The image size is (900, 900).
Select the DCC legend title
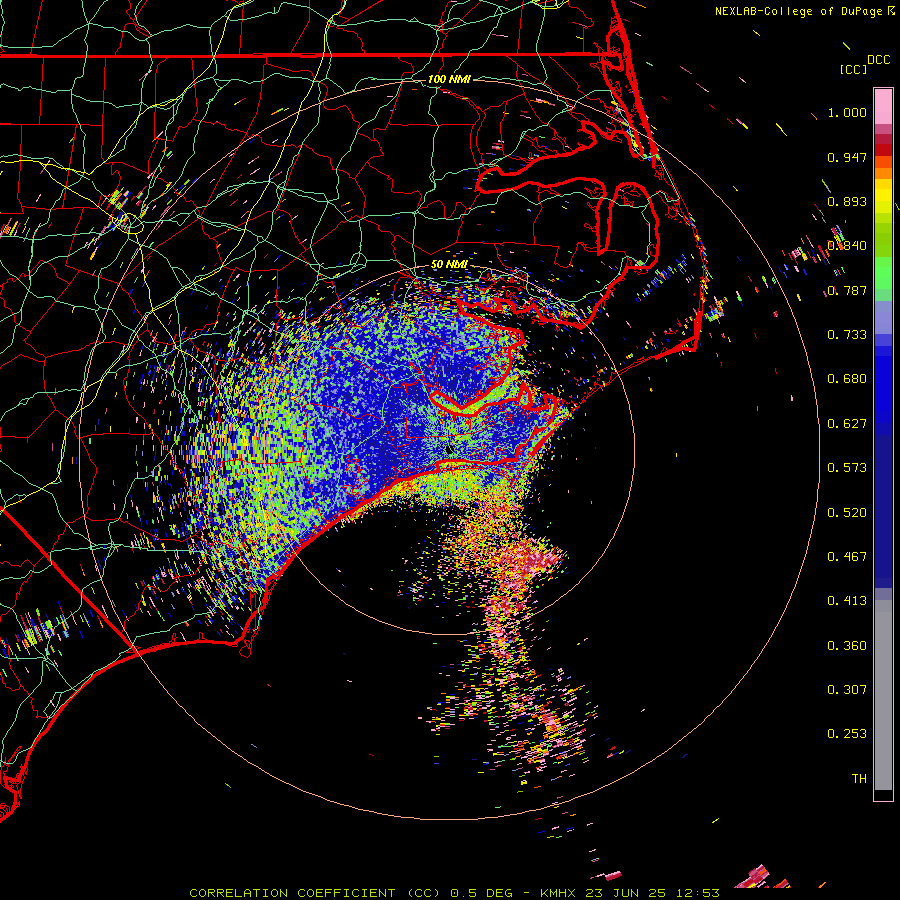[878, 60]
